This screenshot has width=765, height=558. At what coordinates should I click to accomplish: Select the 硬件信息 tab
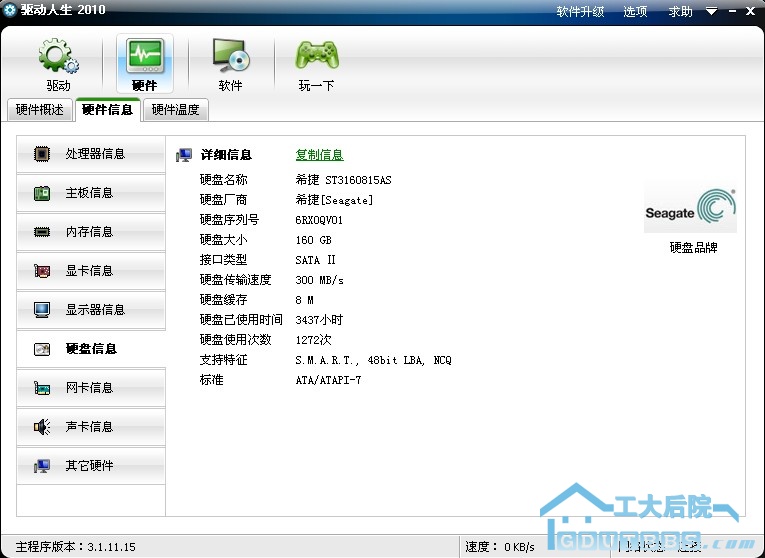[108, 110]
